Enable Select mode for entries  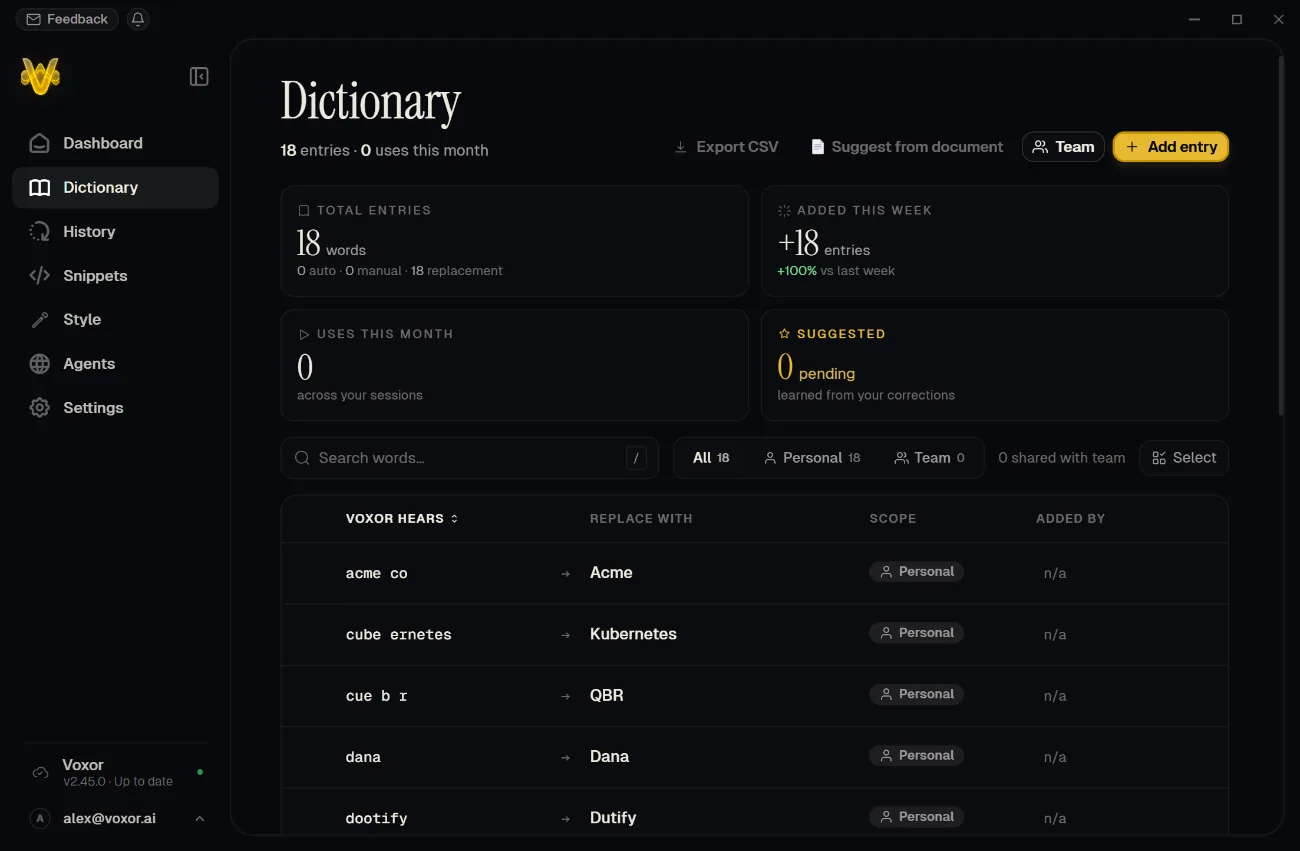click(1184, 458)
